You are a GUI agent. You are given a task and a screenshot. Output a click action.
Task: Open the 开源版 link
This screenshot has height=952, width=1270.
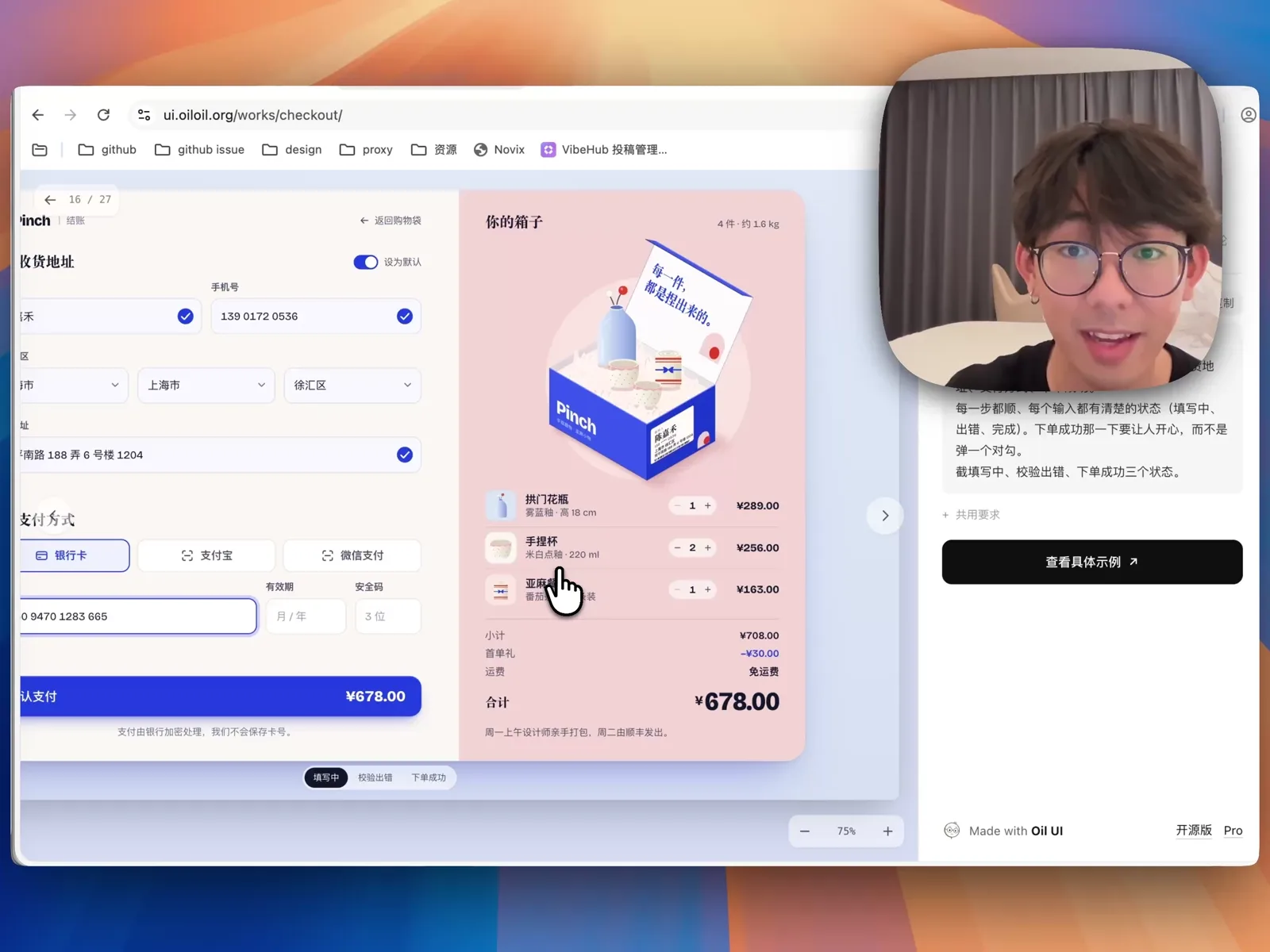[1193, 830]
